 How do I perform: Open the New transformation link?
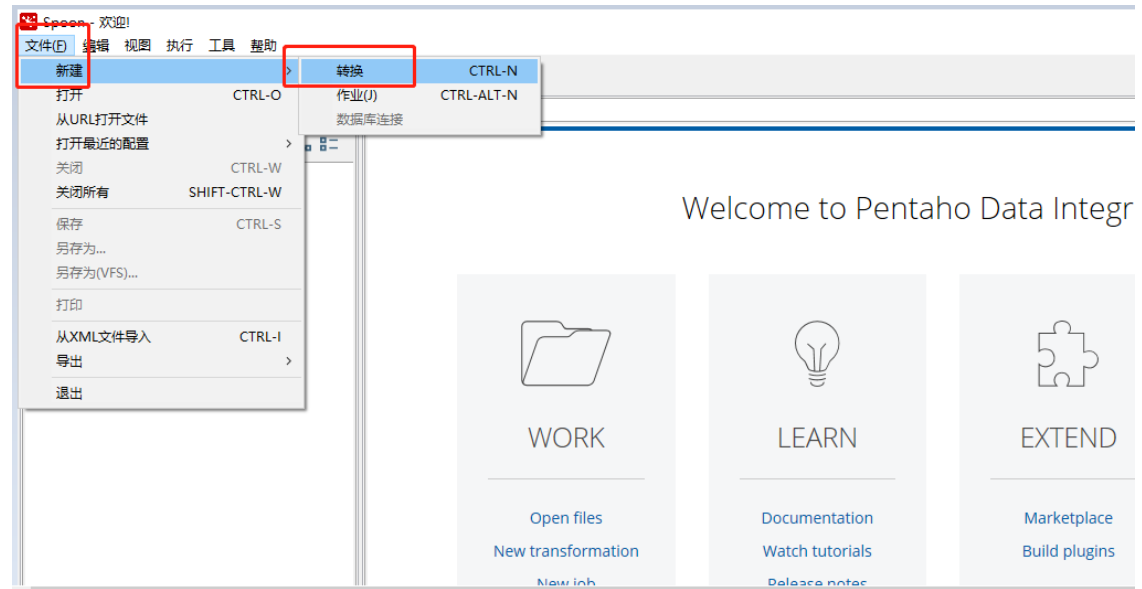pos(566,551)
